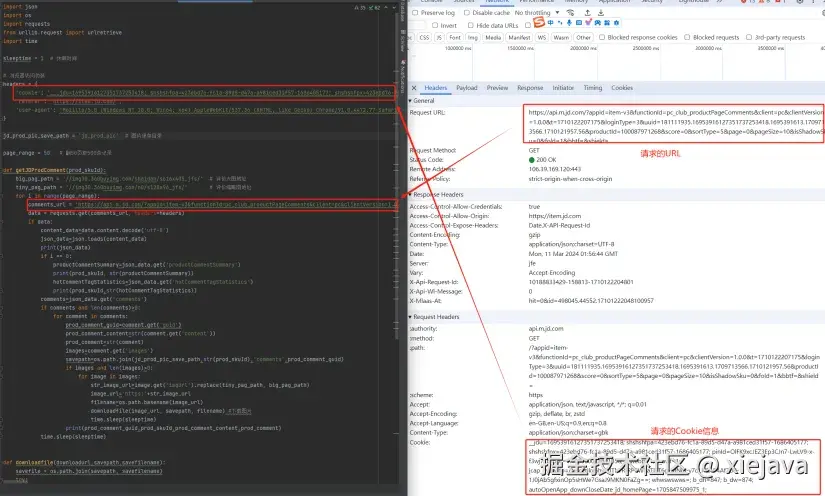This screenshot has height=496, width=825.
Task: Check Blocked response cookies checkbox
Action: point(602,37)
